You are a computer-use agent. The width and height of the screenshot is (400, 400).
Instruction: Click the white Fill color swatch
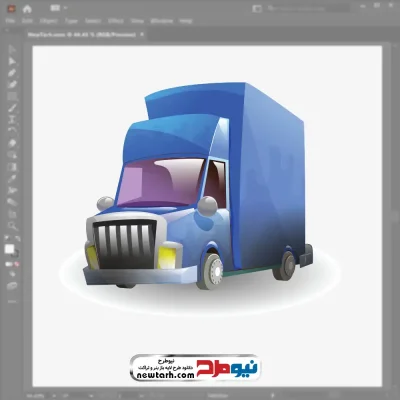(9, 249)
